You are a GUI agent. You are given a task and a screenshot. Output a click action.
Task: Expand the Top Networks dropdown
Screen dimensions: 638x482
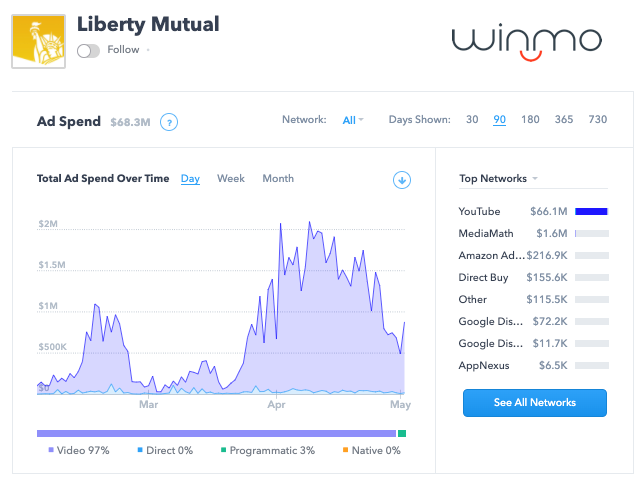[498, 178]
